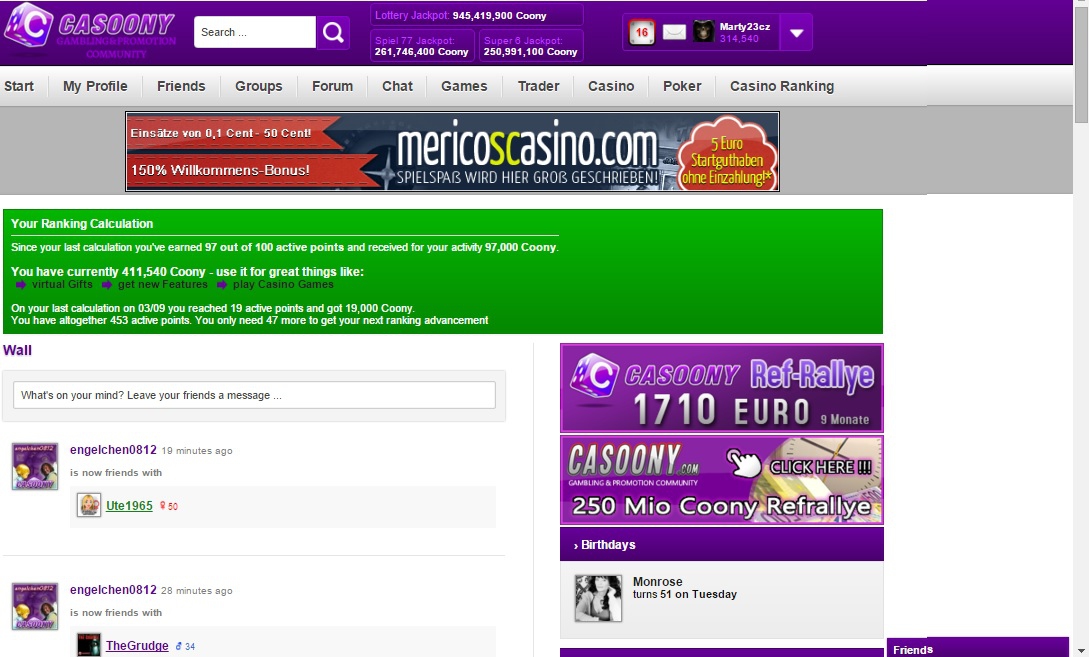Click inside the Search field
This screenshot has height=657, width=1089.
point(255,32)
